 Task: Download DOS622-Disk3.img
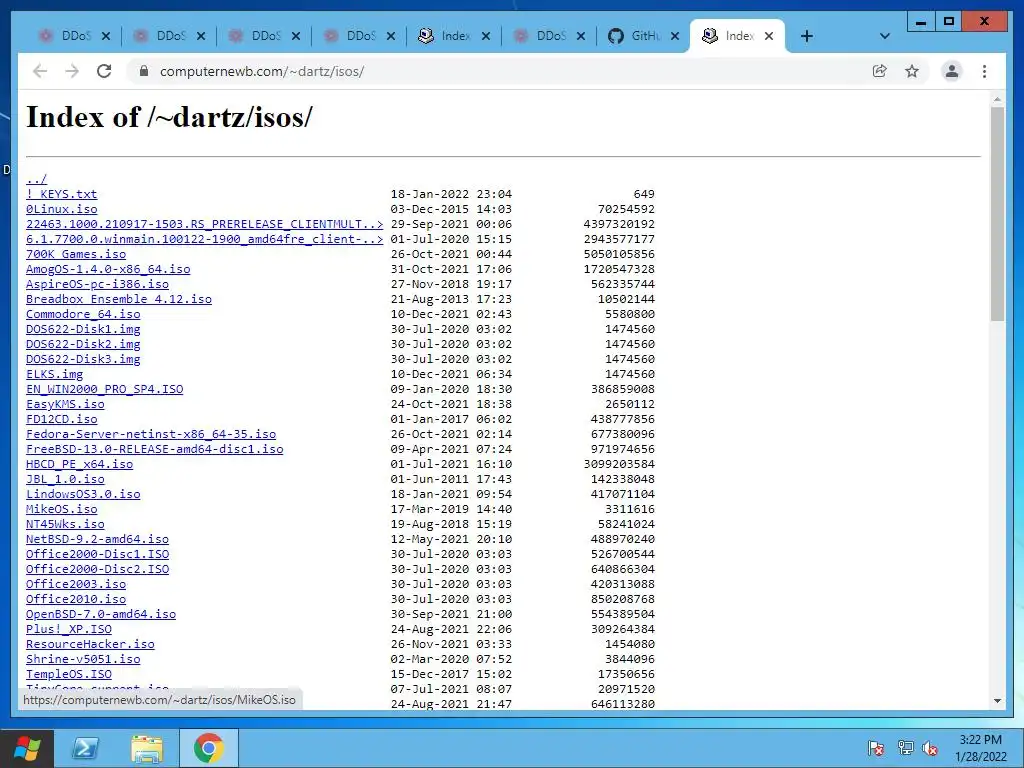(x=83, y=359)
